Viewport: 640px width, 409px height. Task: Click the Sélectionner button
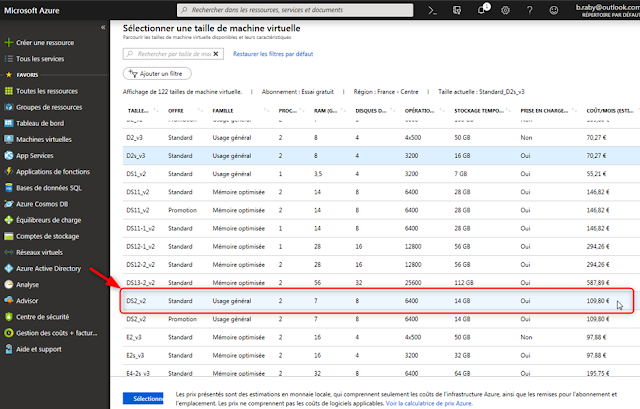pyautogui.click(x=143, y=398)
